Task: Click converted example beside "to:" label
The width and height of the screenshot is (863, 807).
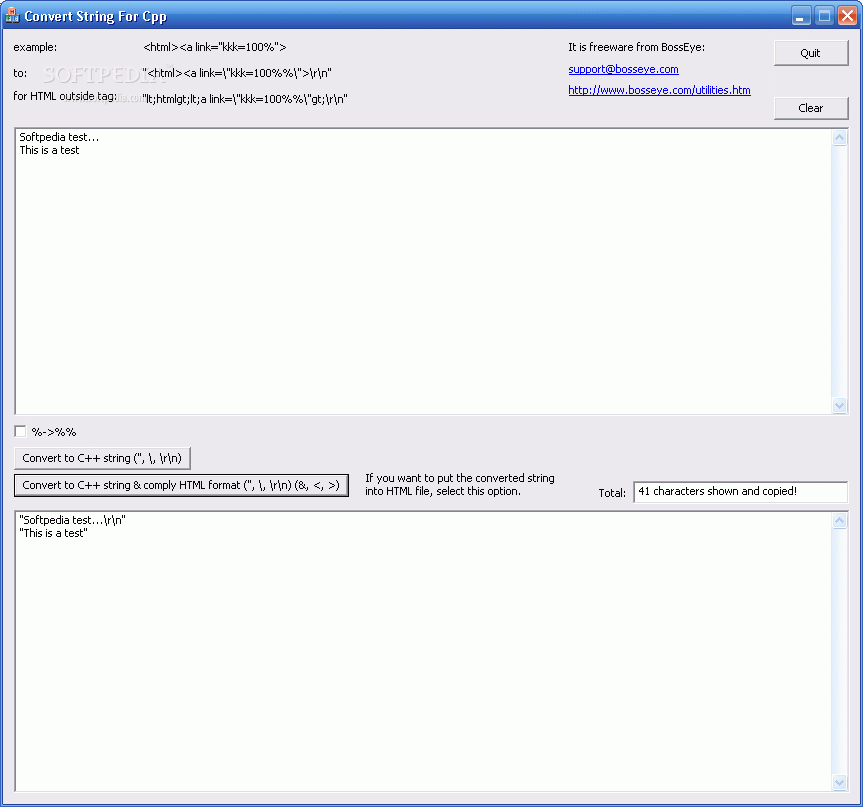Action: click(x=237, y=73)
